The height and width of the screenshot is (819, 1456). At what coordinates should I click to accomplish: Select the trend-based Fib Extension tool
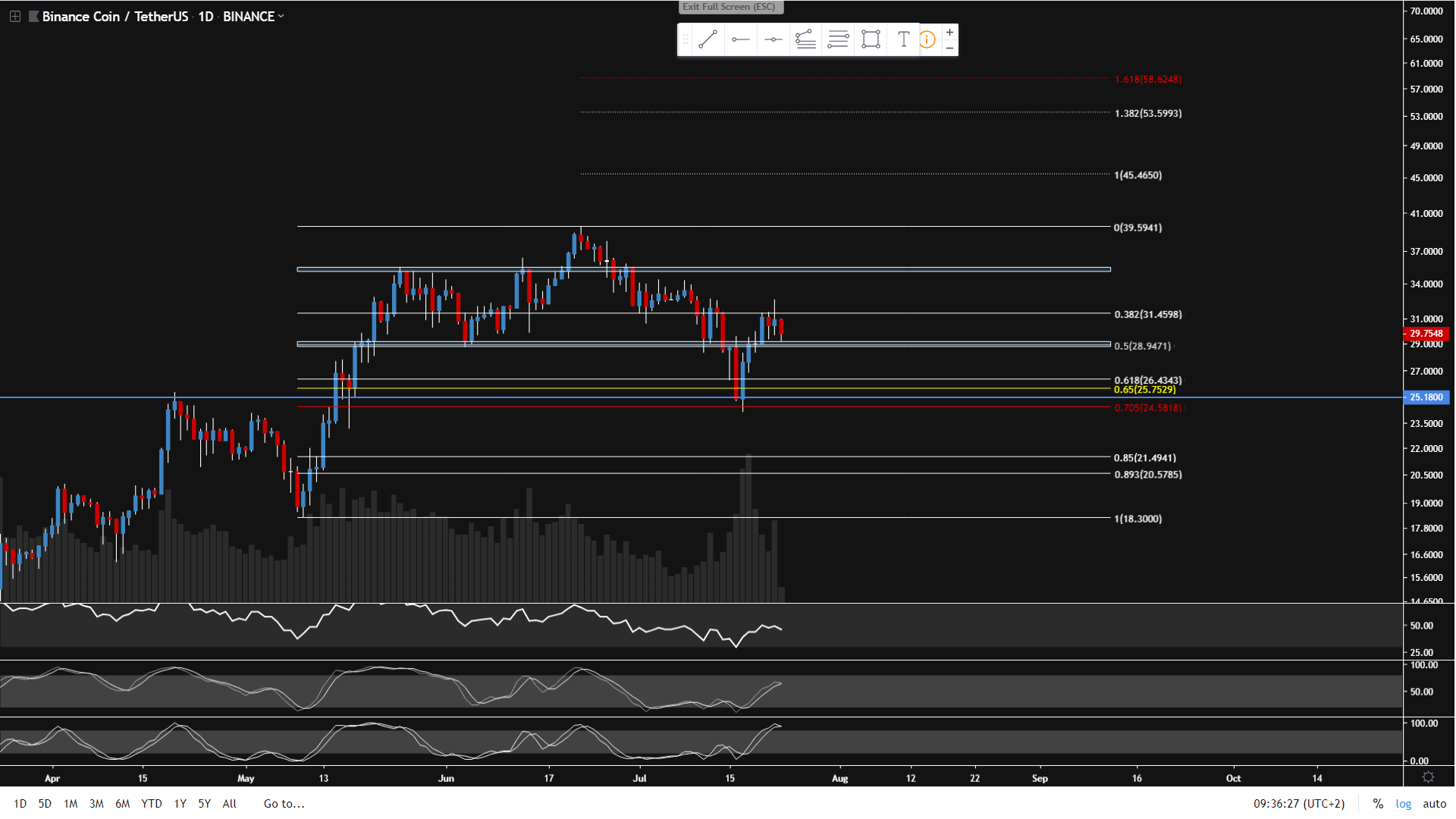[x=805, y=39]
